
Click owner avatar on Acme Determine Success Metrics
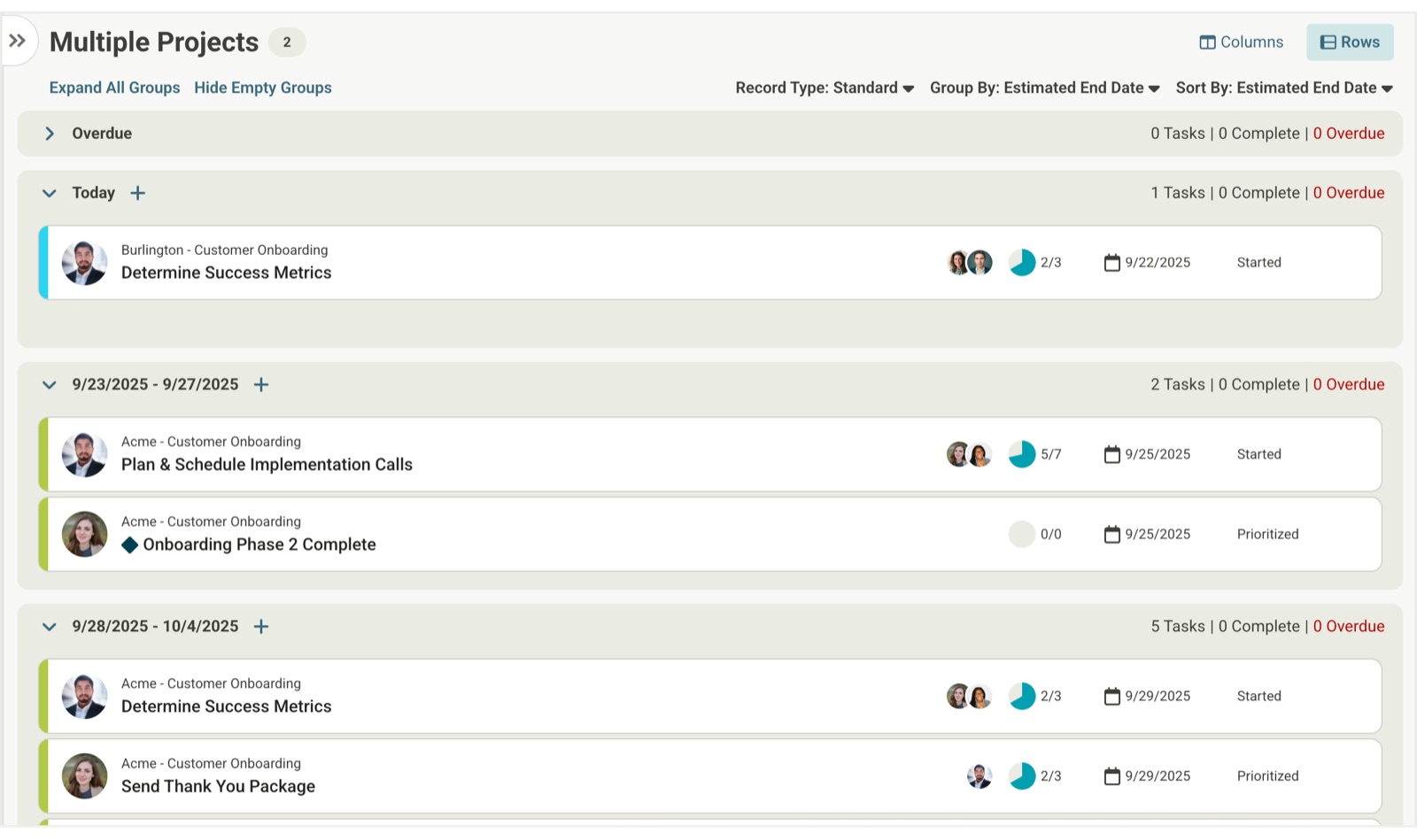84,696
